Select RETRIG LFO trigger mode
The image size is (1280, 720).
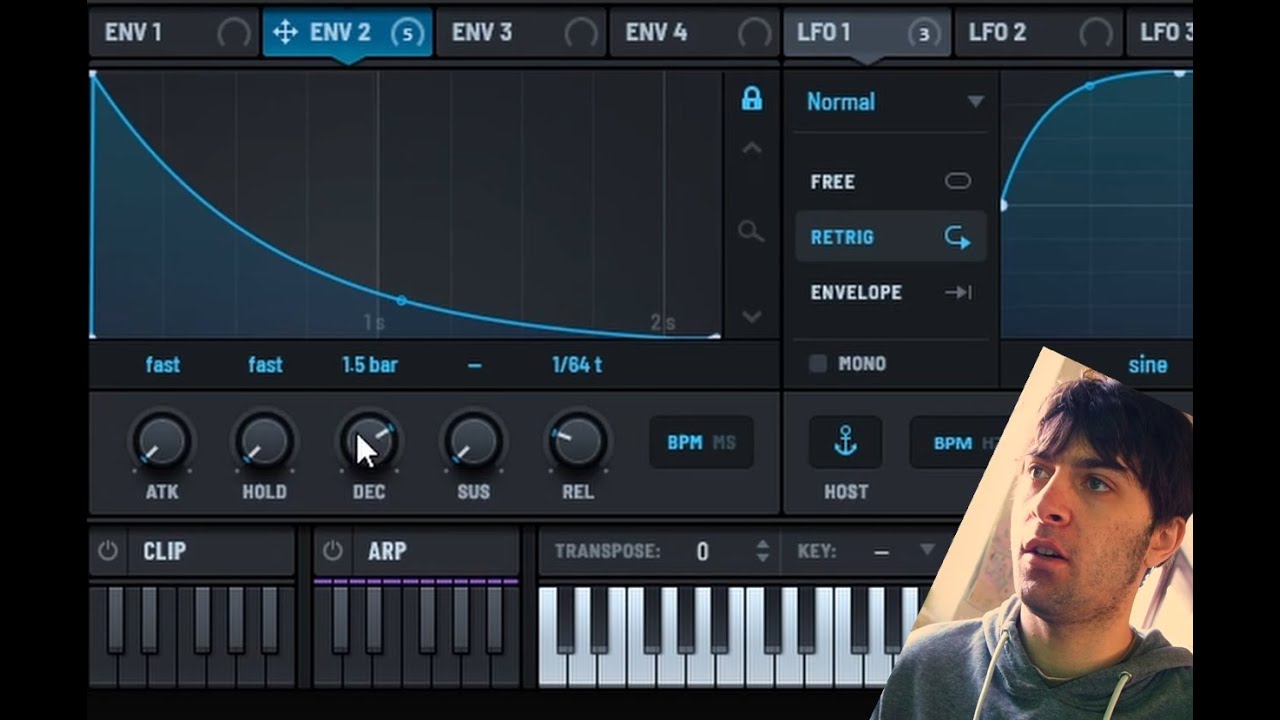point(890,237)
